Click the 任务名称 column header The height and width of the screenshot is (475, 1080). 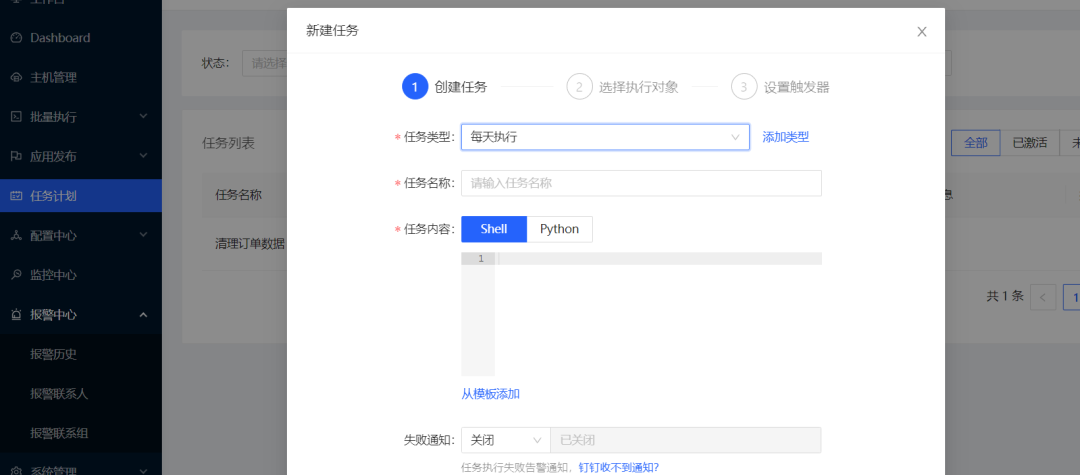238,195
